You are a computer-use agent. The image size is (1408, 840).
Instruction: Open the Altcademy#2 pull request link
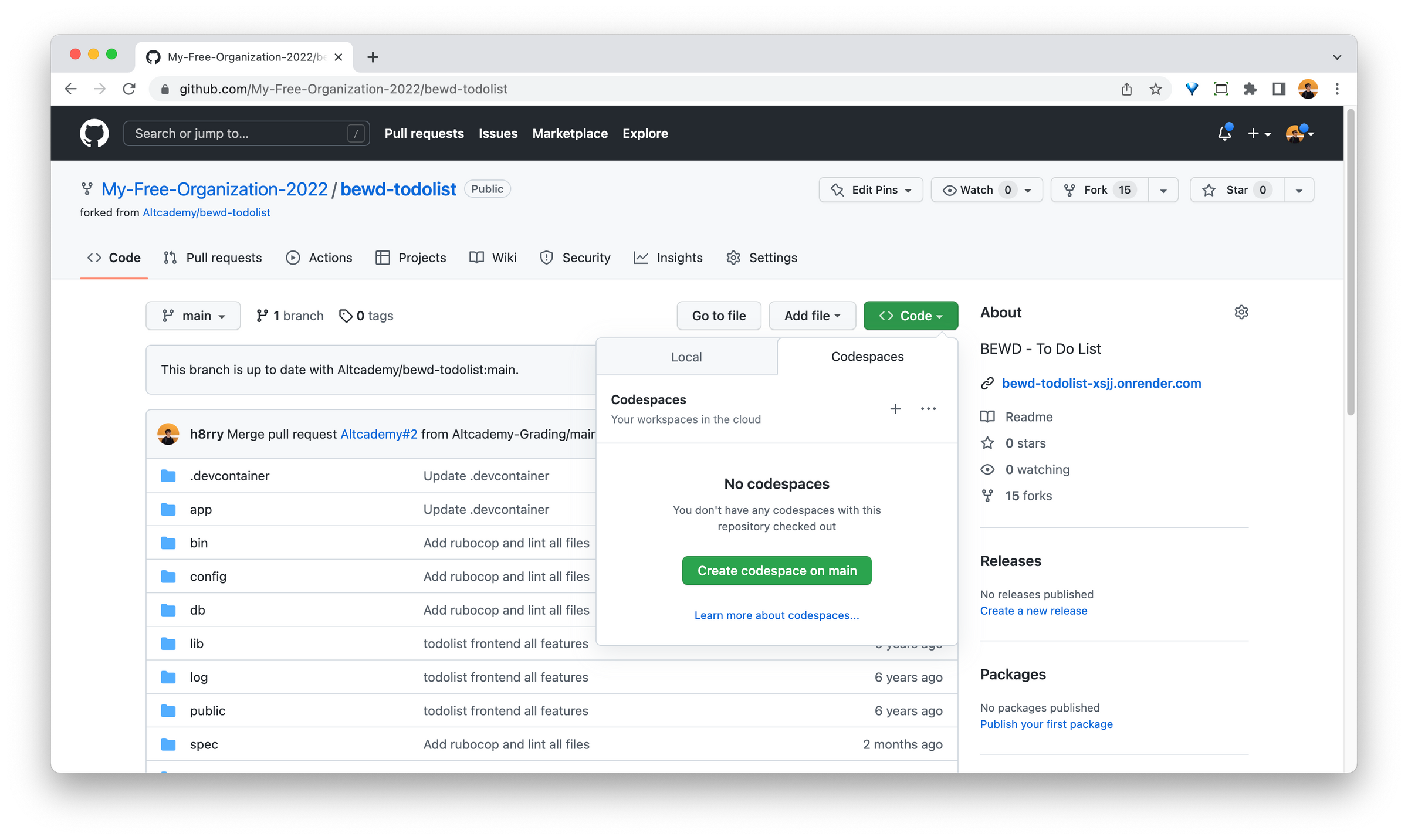[x=379, y=434]
